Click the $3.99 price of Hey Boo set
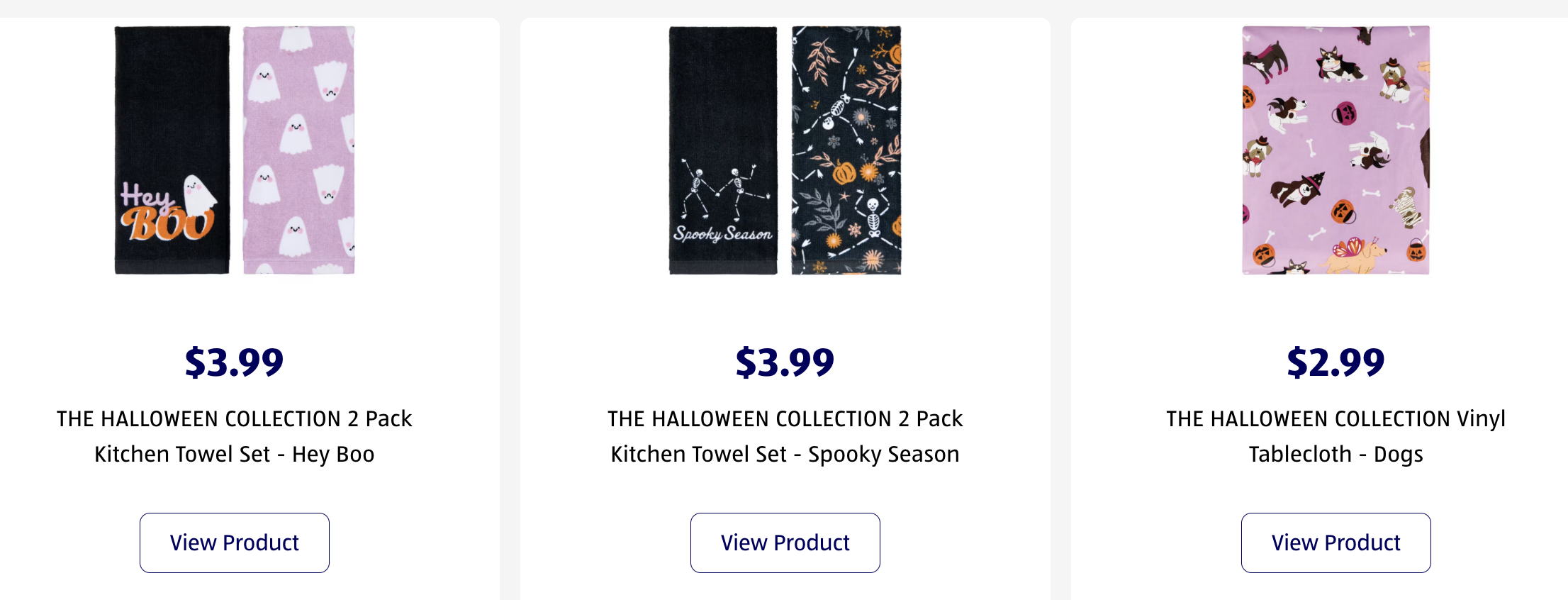The height and width of the screenshot is (600, 1568). click(x=235, y=362)
